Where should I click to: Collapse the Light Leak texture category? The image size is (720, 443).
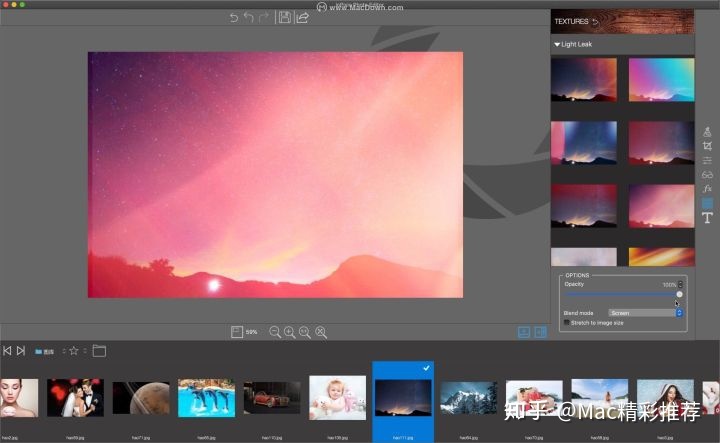pyautogui.click(x=557, y=45)
